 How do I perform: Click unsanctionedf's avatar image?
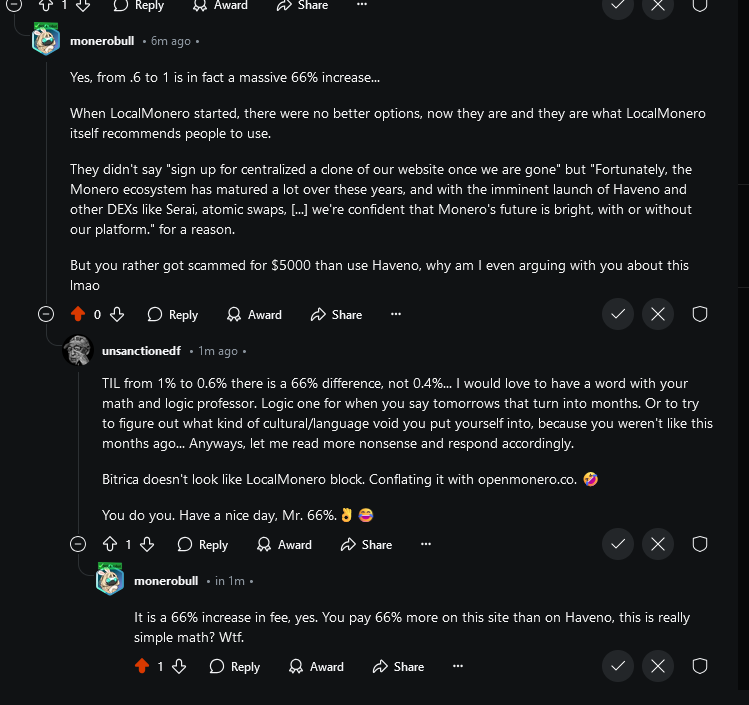[x=78, y=351]
